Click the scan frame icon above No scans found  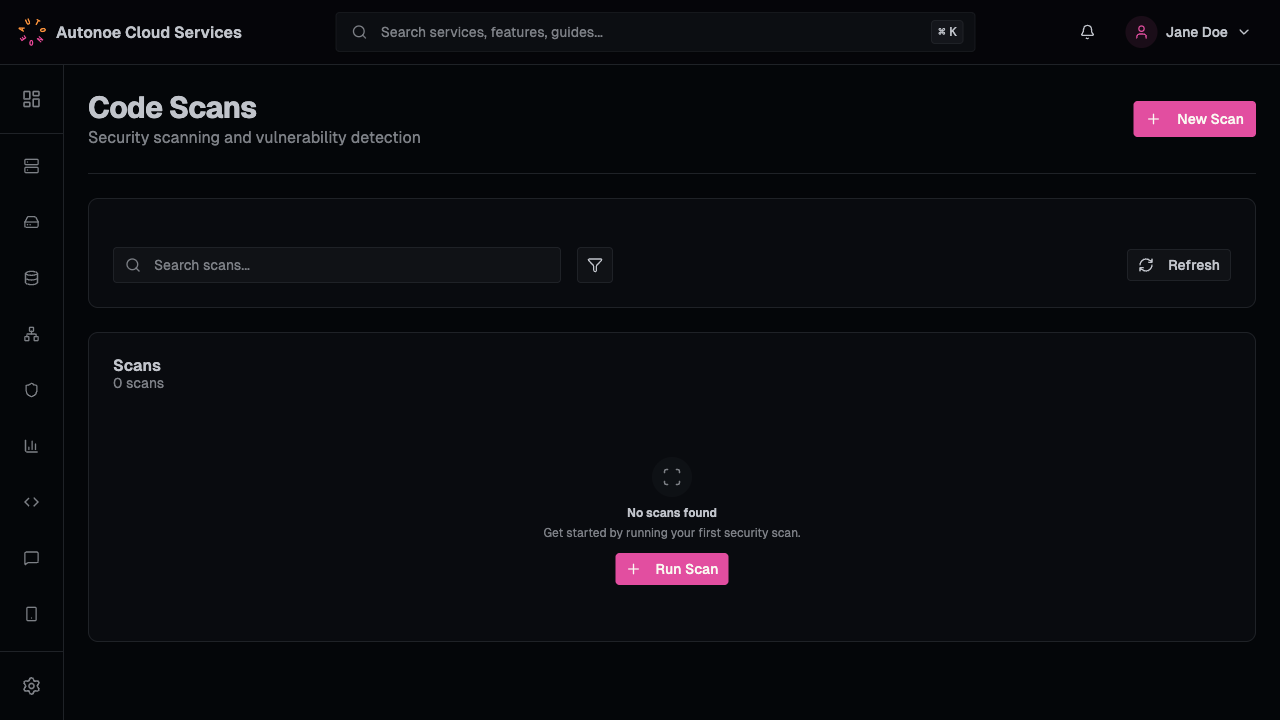tap(672, 477)
